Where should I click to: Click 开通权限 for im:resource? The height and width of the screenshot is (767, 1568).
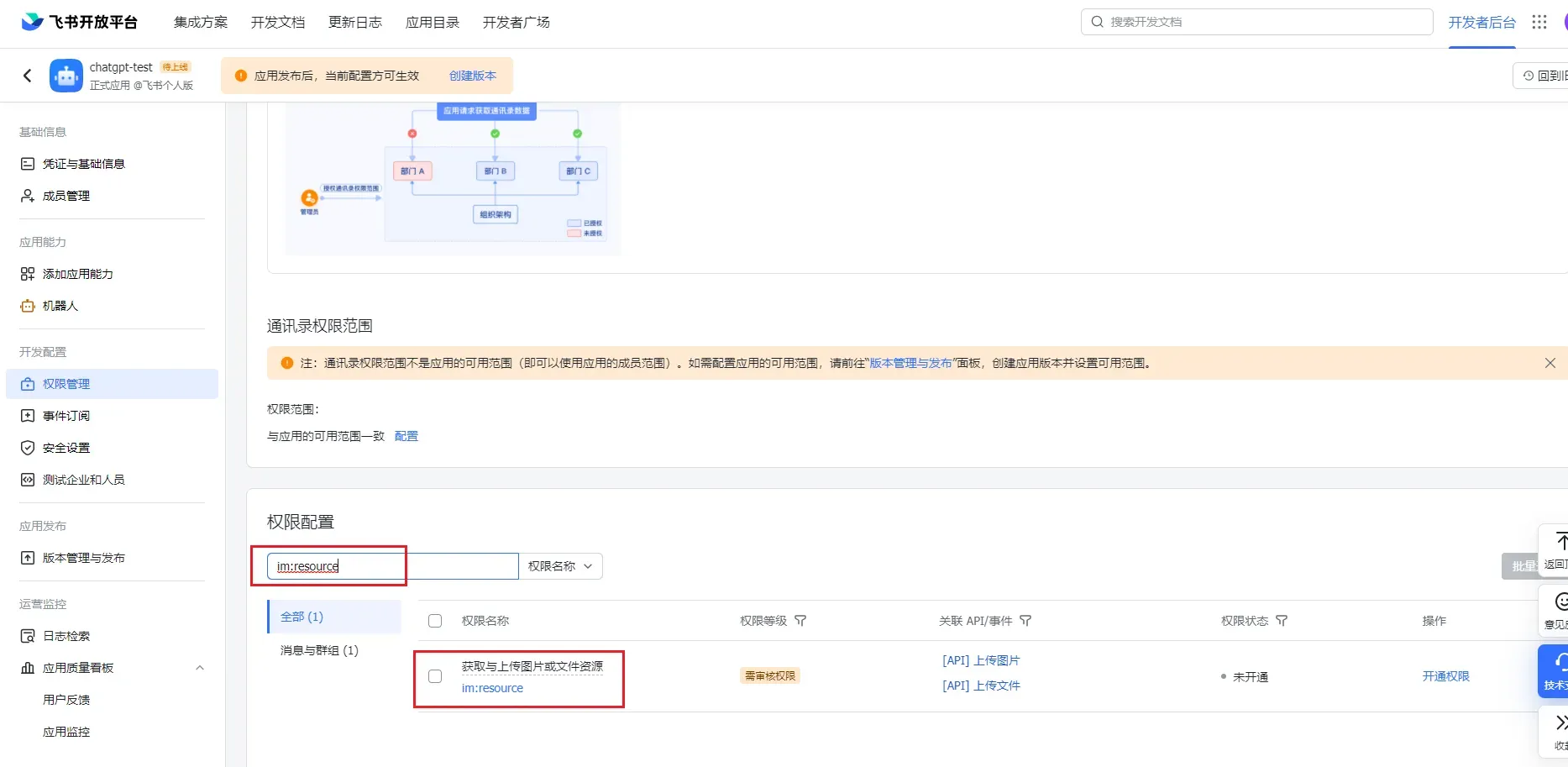1446,676
